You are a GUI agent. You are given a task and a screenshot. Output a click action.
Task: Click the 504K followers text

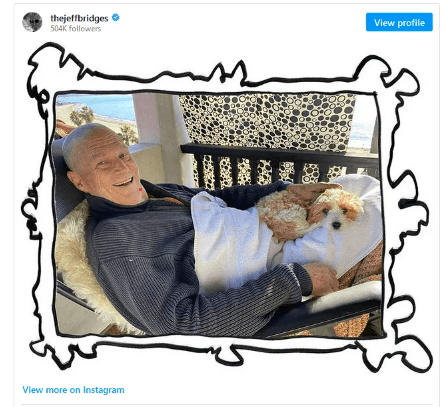(x=76, y=29)
